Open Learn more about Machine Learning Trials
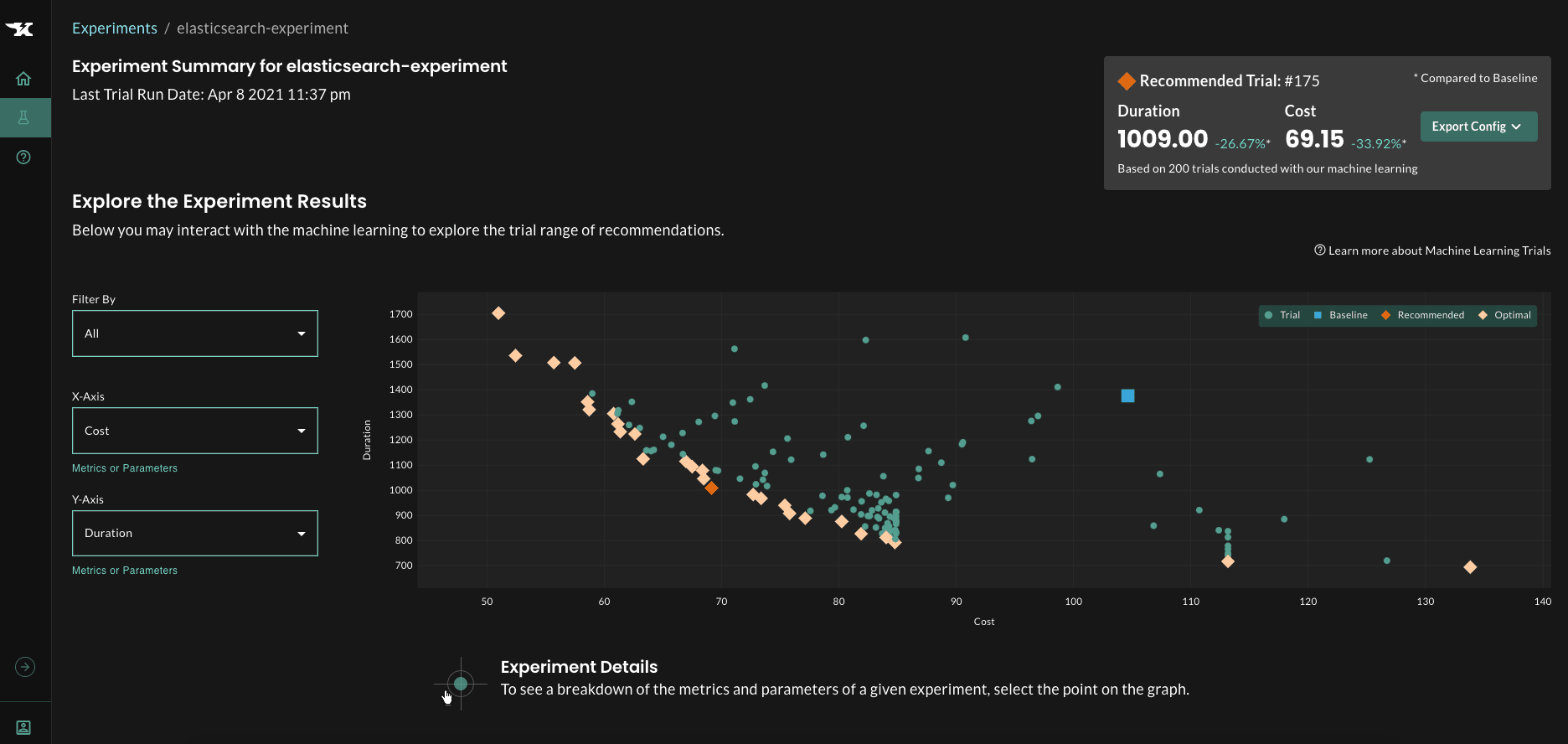 [x=1432, y=251]
